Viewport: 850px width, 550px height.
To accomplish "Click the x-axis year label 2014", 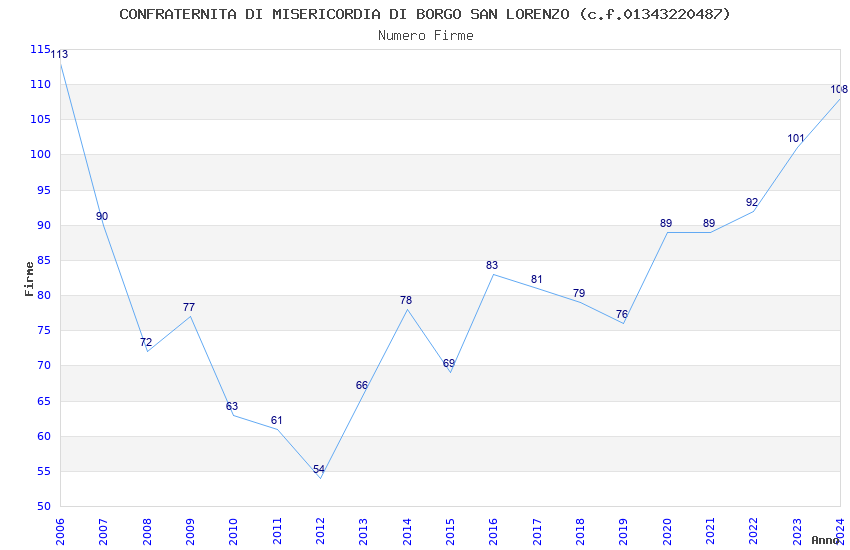I will pos(407,532).
